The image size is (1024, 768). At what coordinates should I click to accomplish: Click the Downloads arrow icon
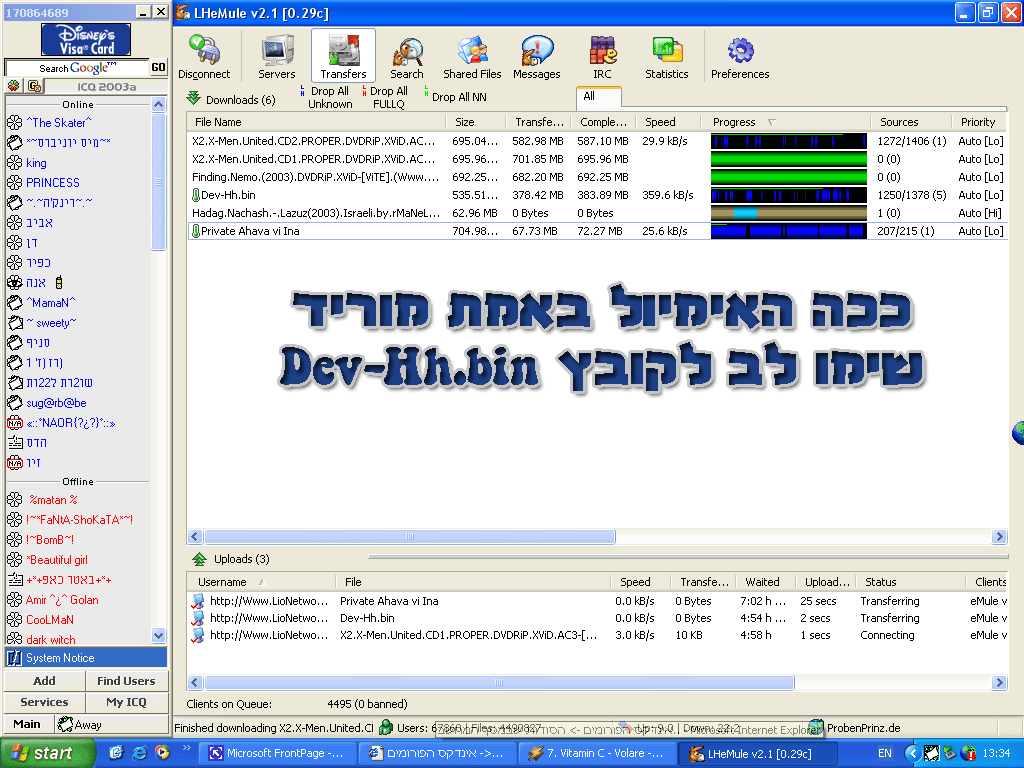click(193, 99)
